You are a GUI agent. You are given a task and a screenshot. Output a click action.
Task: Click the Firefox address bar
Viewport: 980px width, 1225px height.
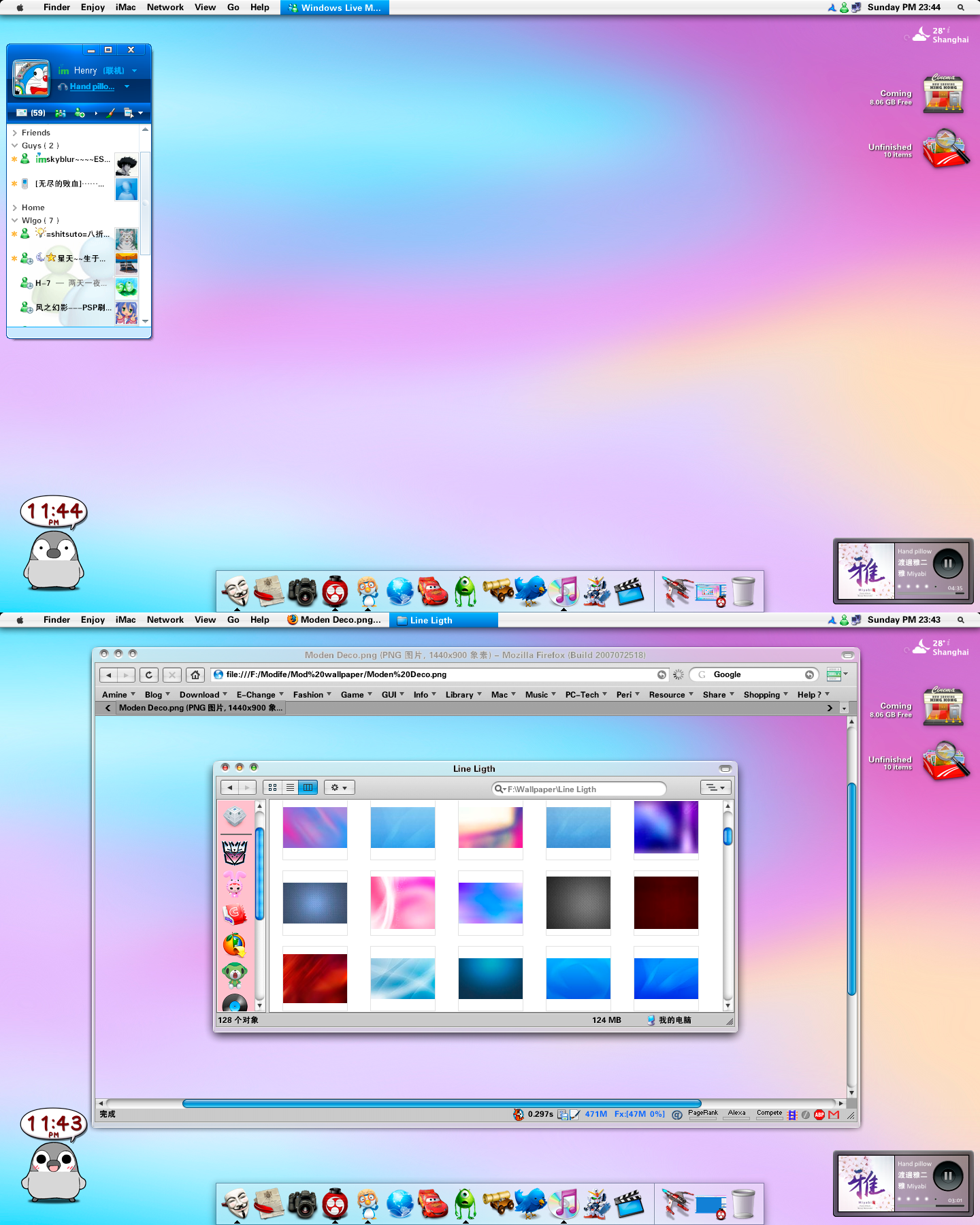click(440, 674)
